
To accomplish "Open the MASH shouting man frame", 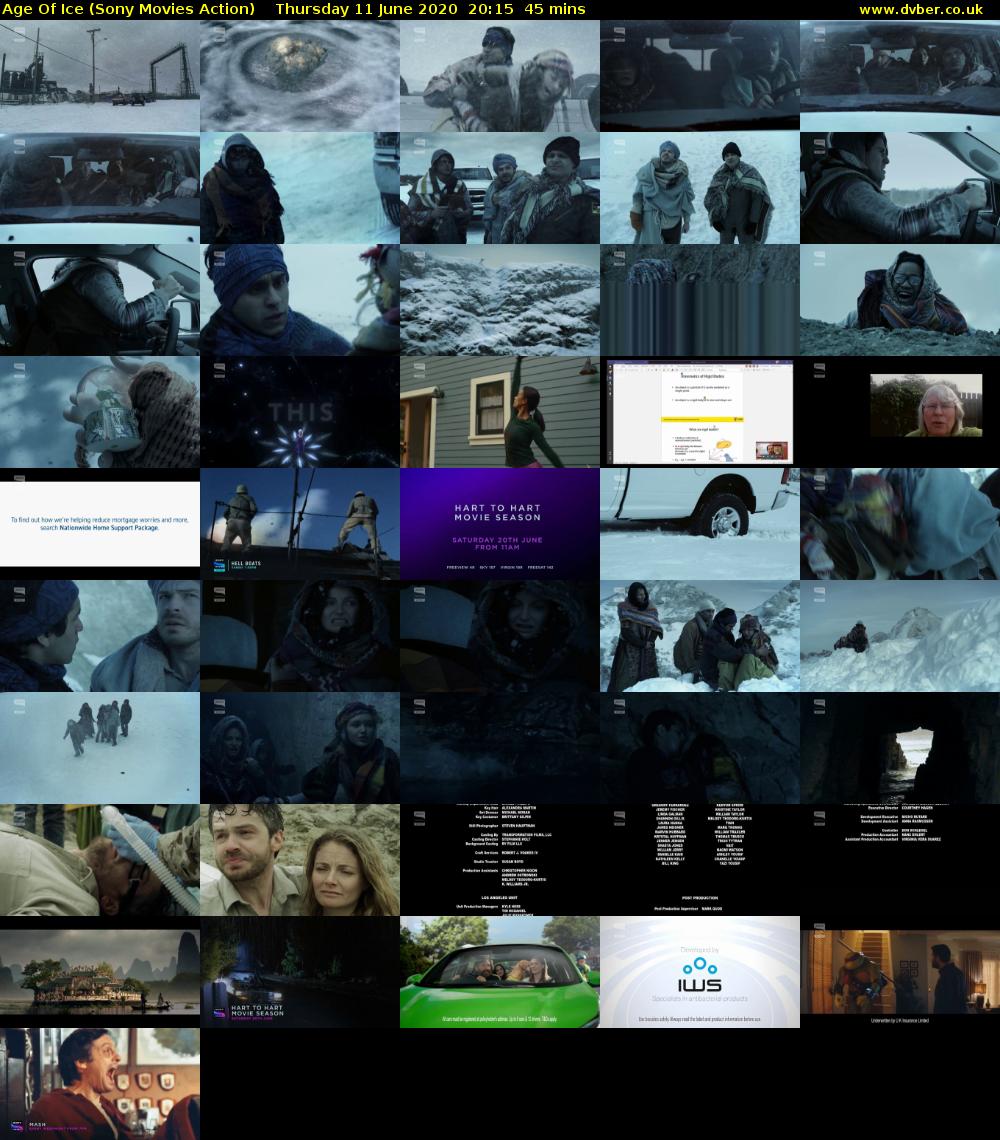I will pyautogui.click(x=100, y=1083).
